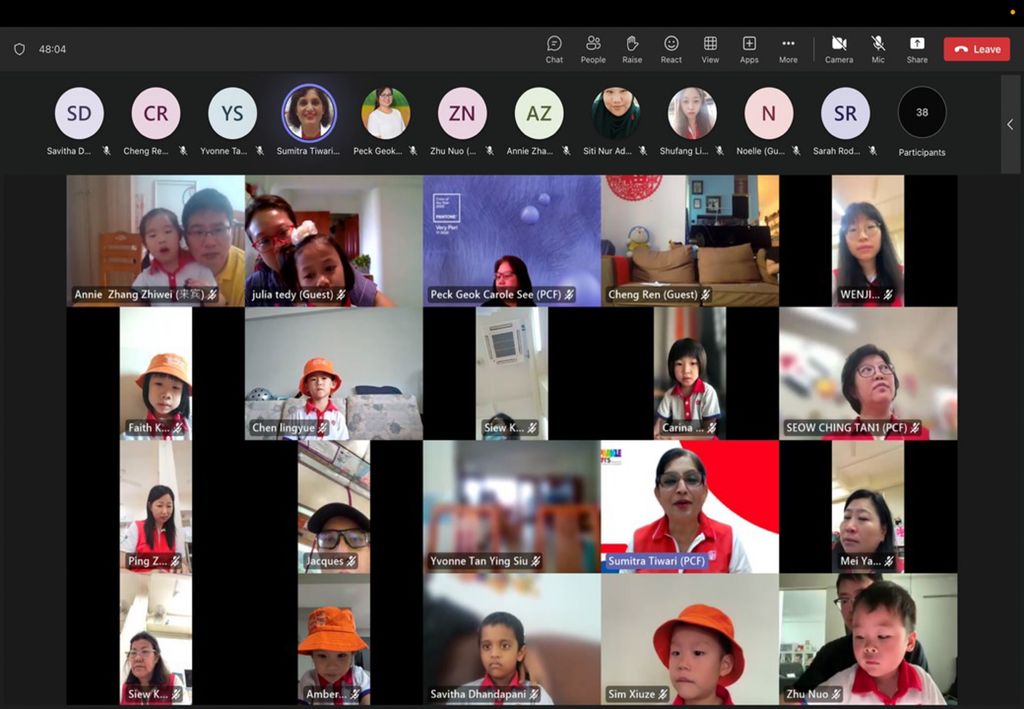Click WENJI video tile
The image size is (1024, 709).
tap(868, 240)
